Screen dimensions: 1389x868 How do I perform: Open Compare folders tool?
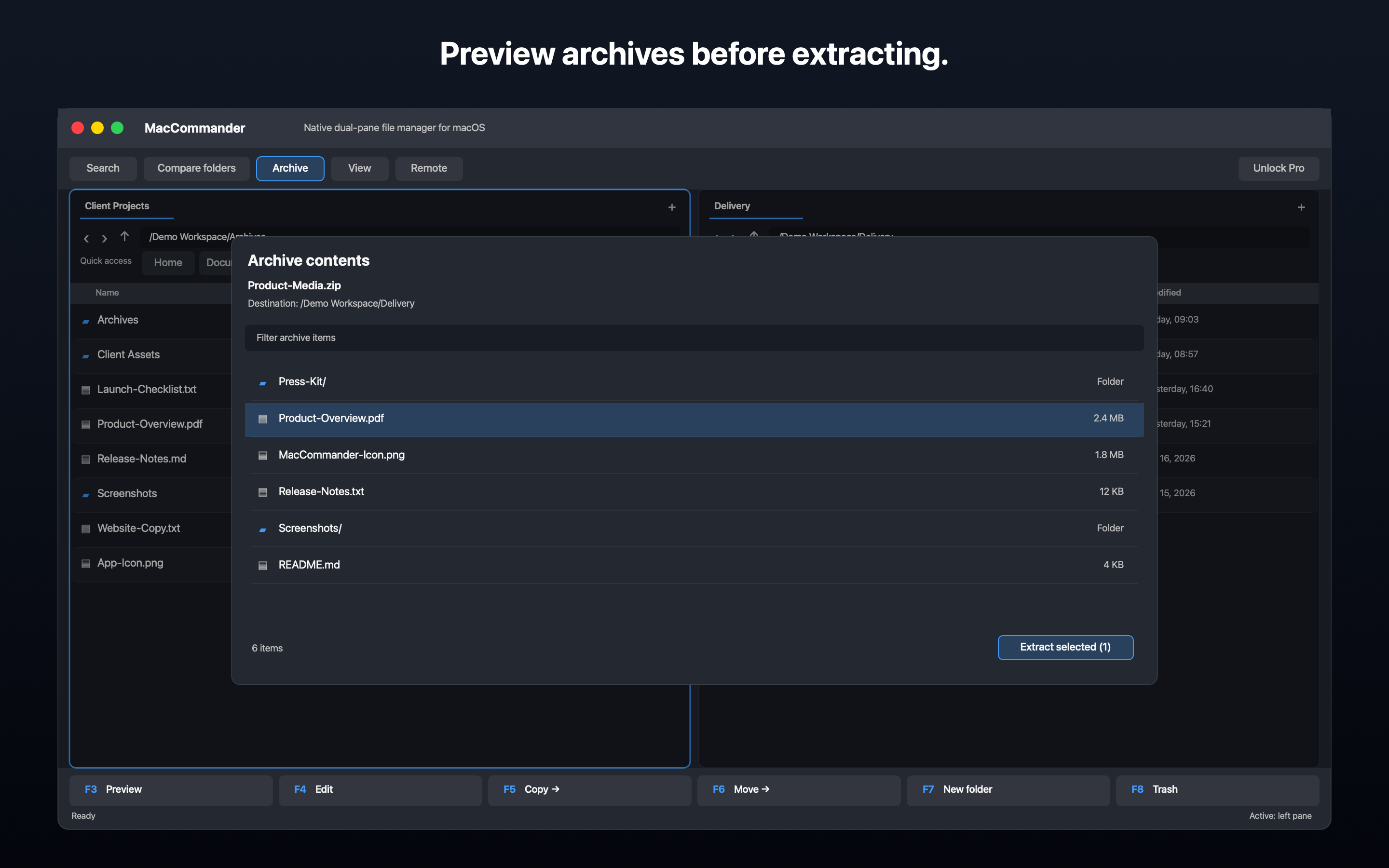coord(196,168)
